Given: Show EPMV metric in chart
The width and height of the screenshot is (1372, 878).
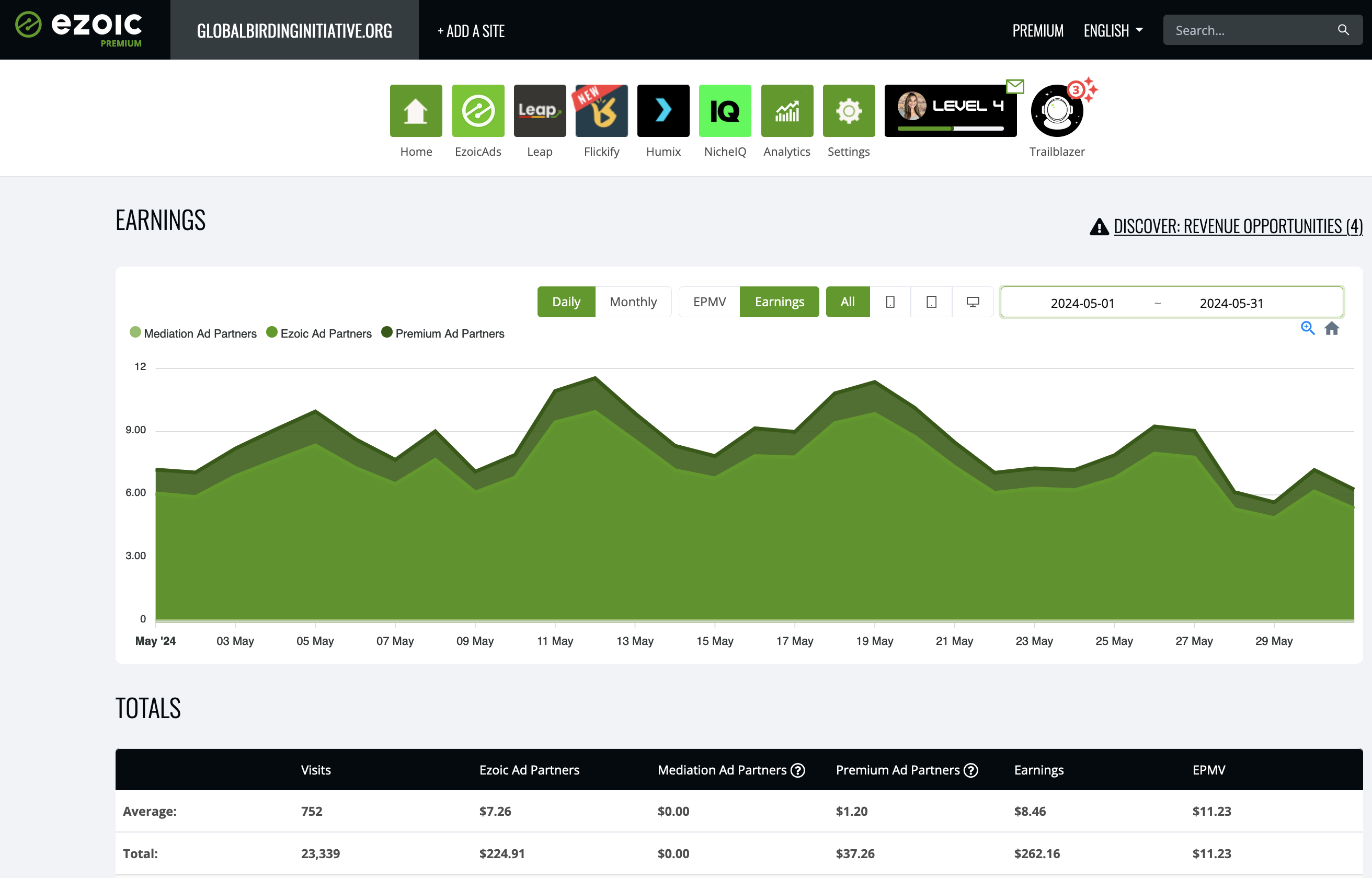Looking at the screenshot, I should 710,302.
